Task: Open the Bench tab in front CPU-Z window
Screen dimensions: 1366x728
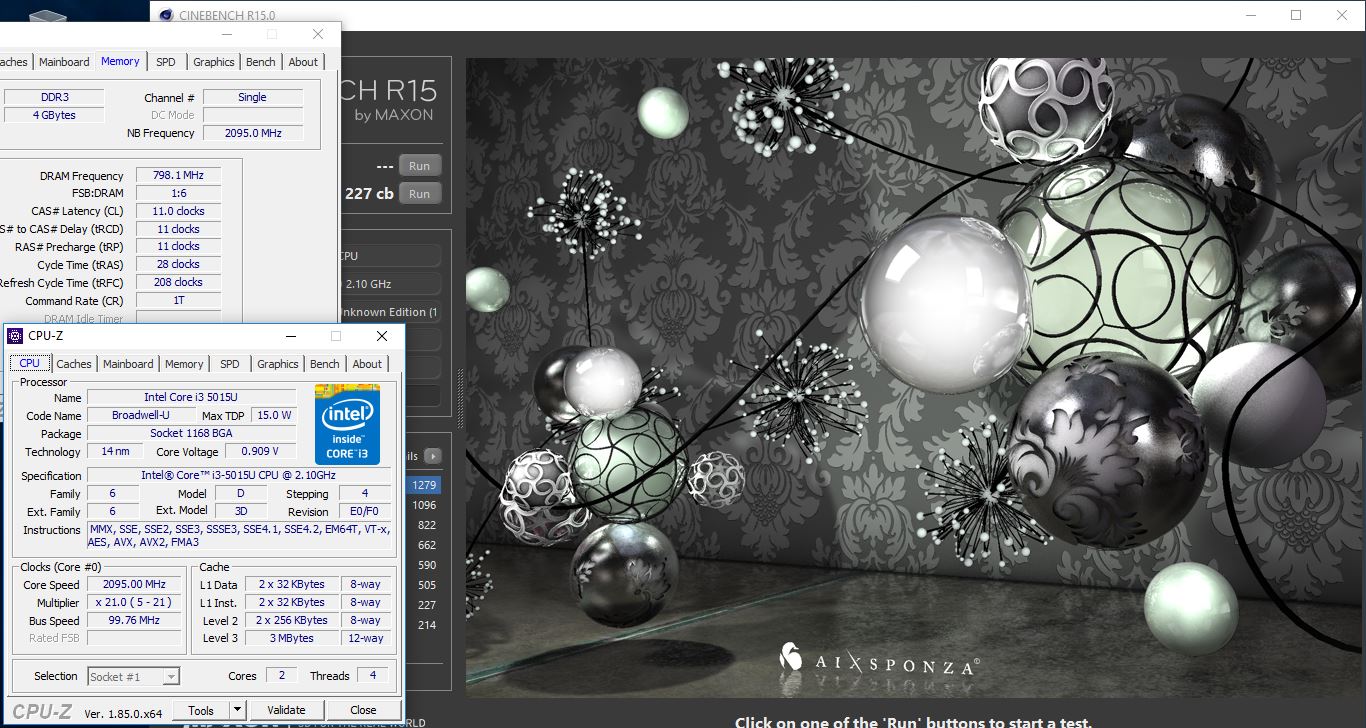Action: tap(325, 364)
